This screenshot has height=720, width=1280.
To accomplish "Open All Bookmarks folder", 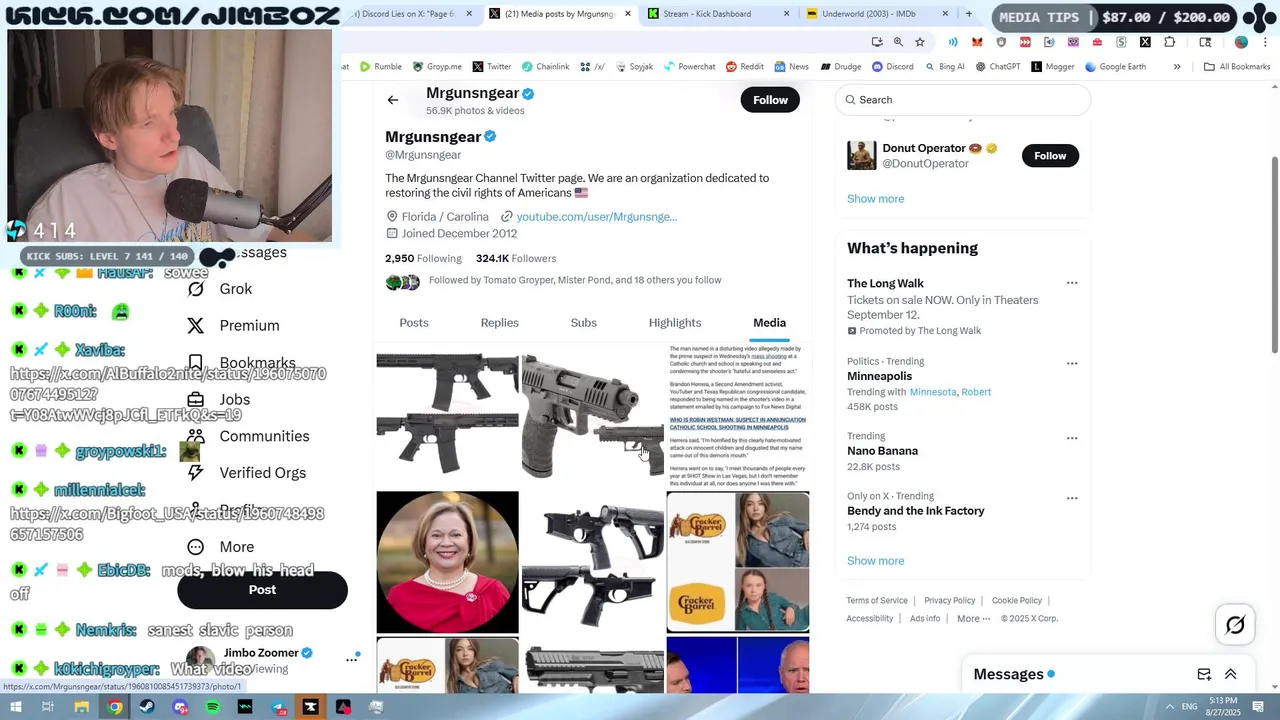I will (1237, 67).
